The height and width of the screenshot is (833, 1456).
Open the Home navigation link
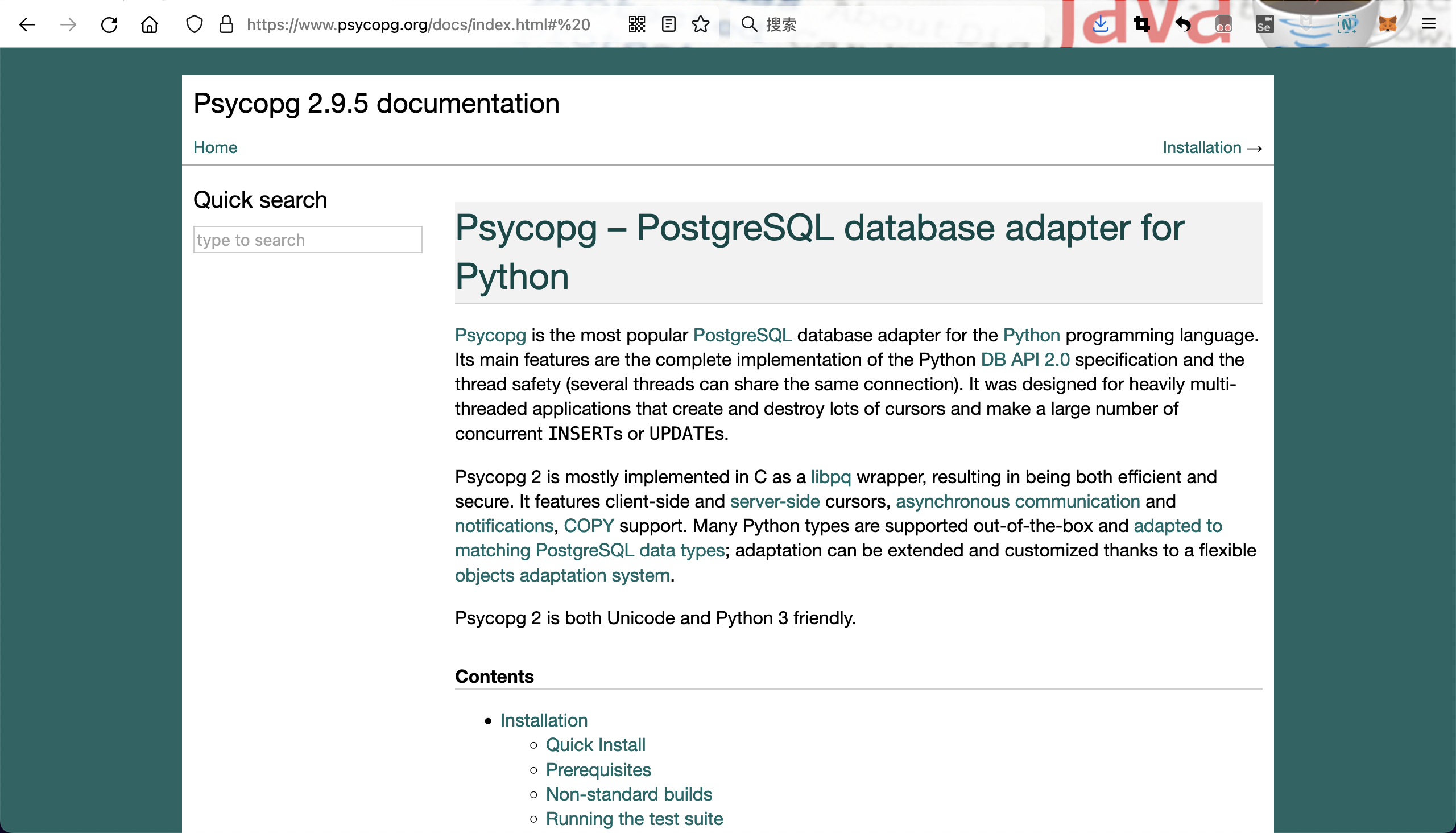pos(215,147)
